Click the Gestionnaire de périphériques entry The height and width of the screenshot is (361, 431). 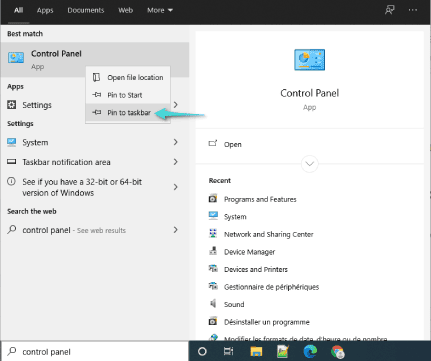pos(271,287)
